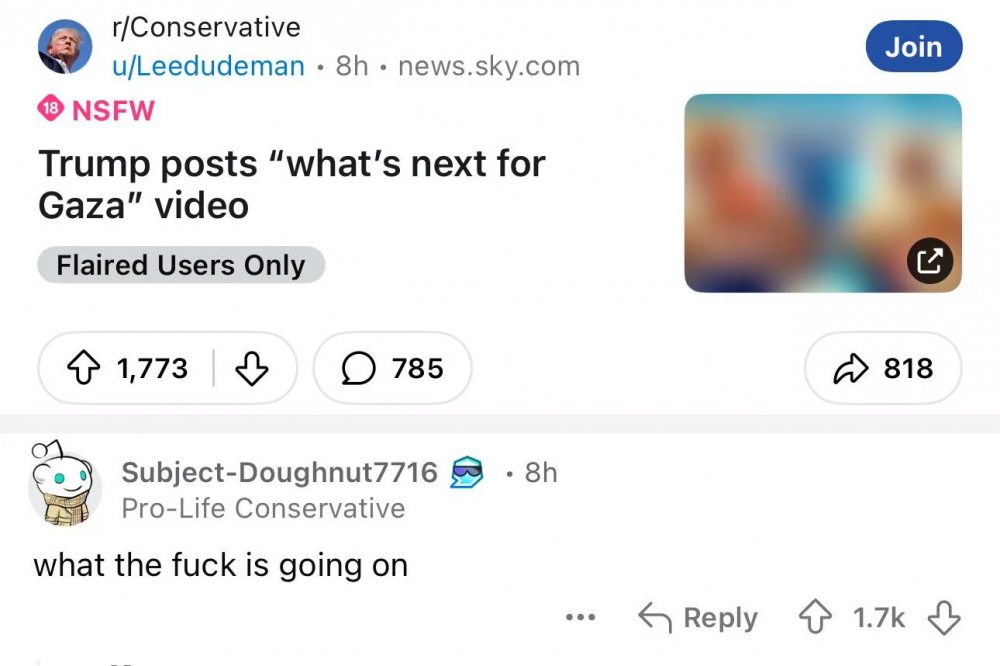The width and height of the screenshot is (1000, 666).
Task: Open the three-dot comment options menu
Action: [x=580, y=618]
